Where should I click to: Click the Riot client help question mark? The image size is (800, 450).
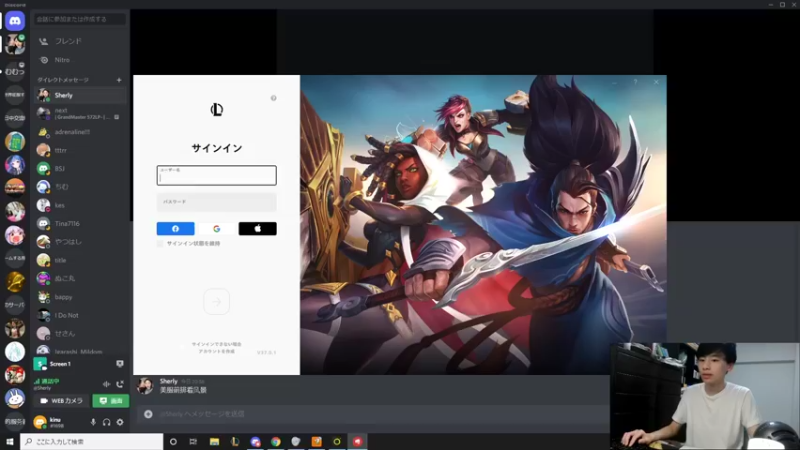pos(635,82)
